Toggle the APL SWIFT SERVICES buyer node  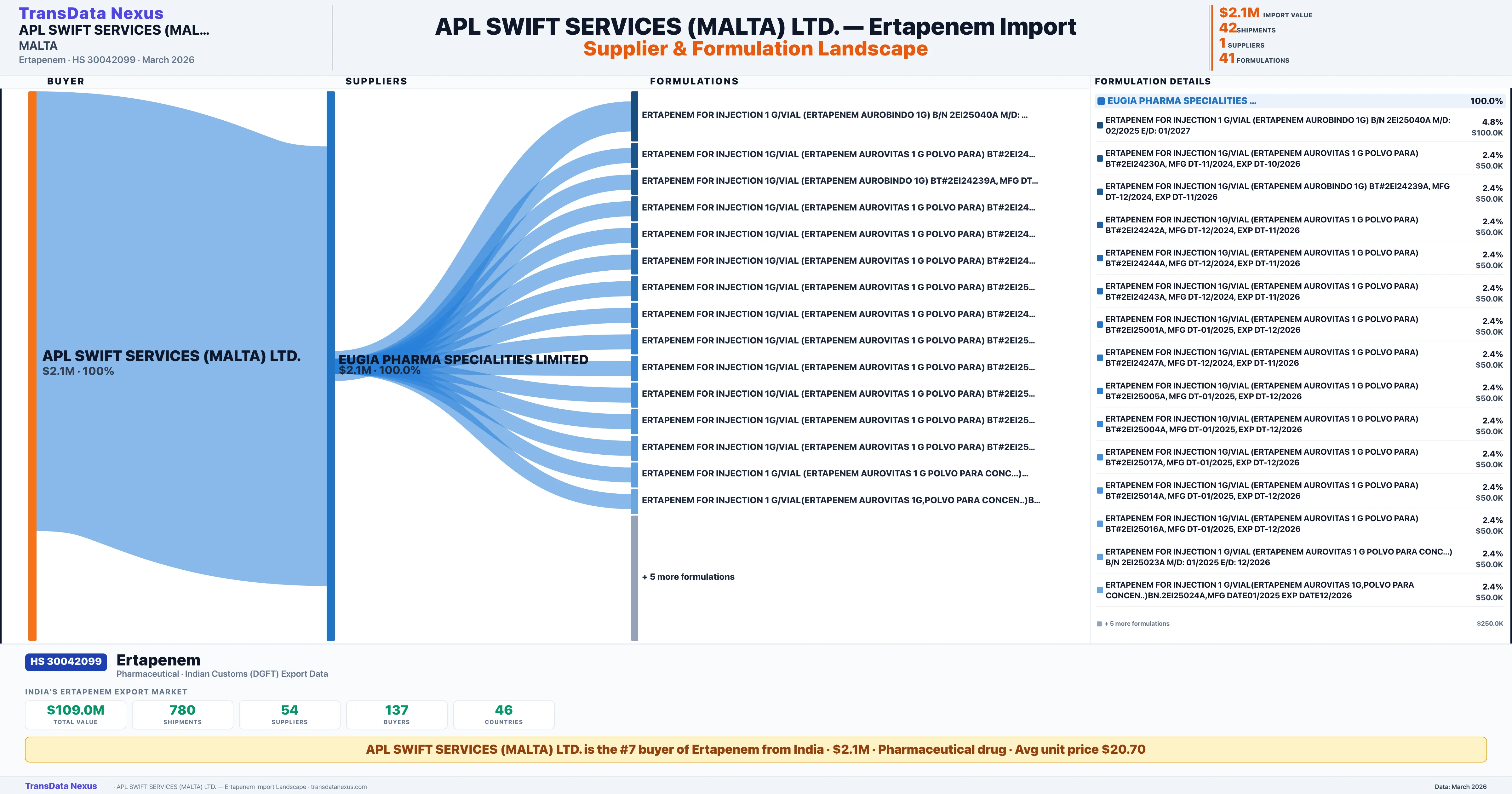click(32, 364)
